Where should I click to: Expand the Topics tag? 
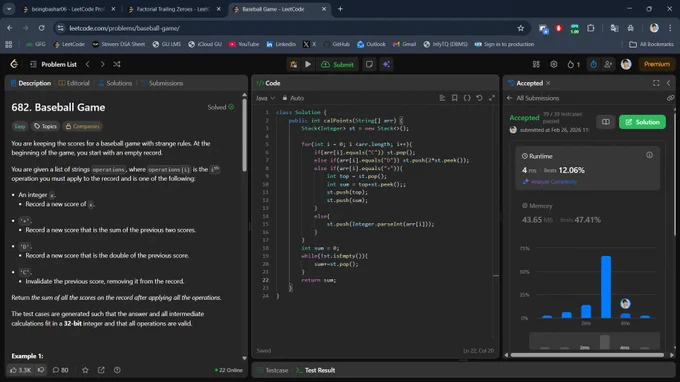point(46,126)
